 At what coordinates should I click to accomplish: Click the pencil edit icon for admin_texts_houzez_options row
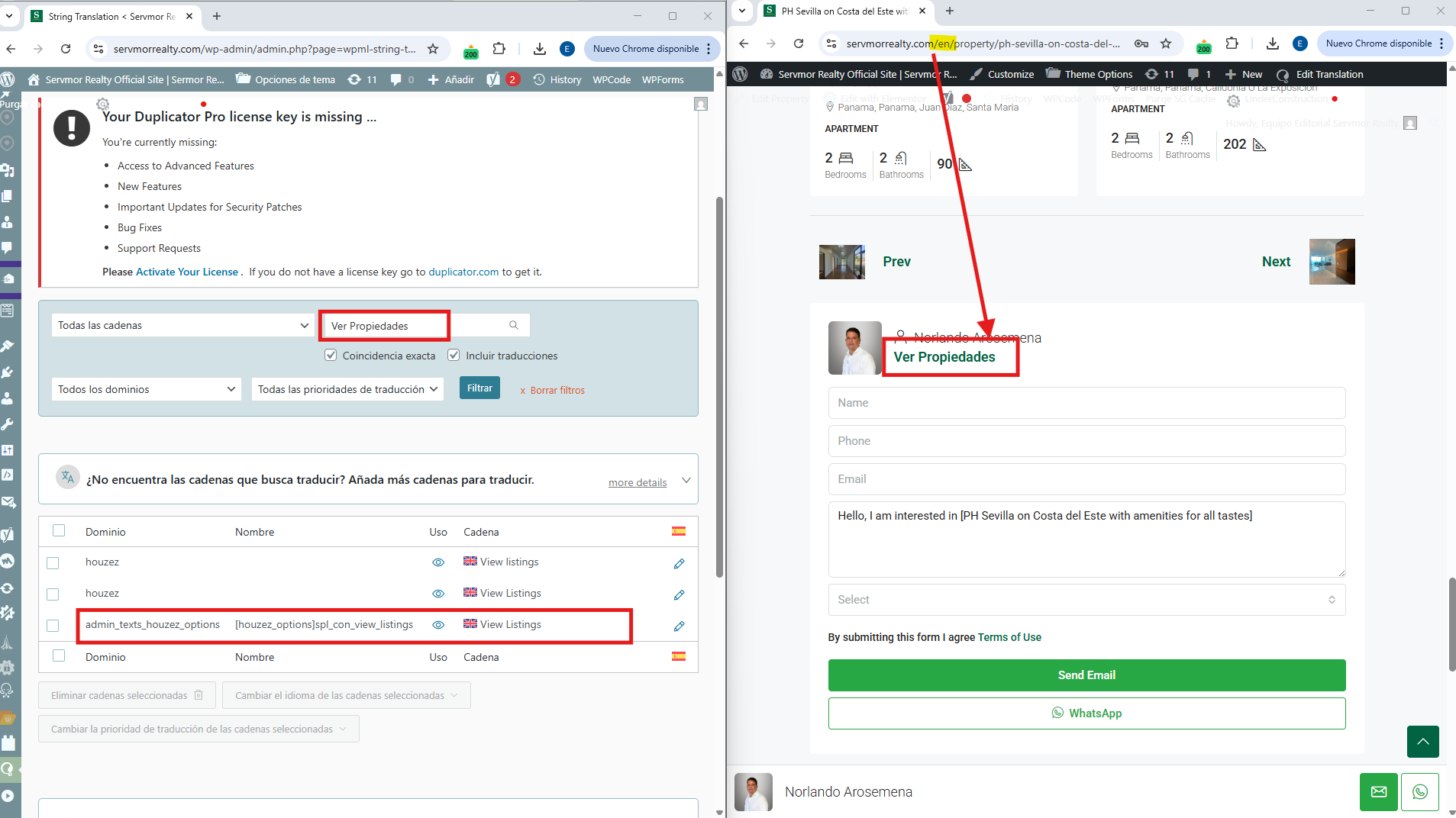coord(679,626)
